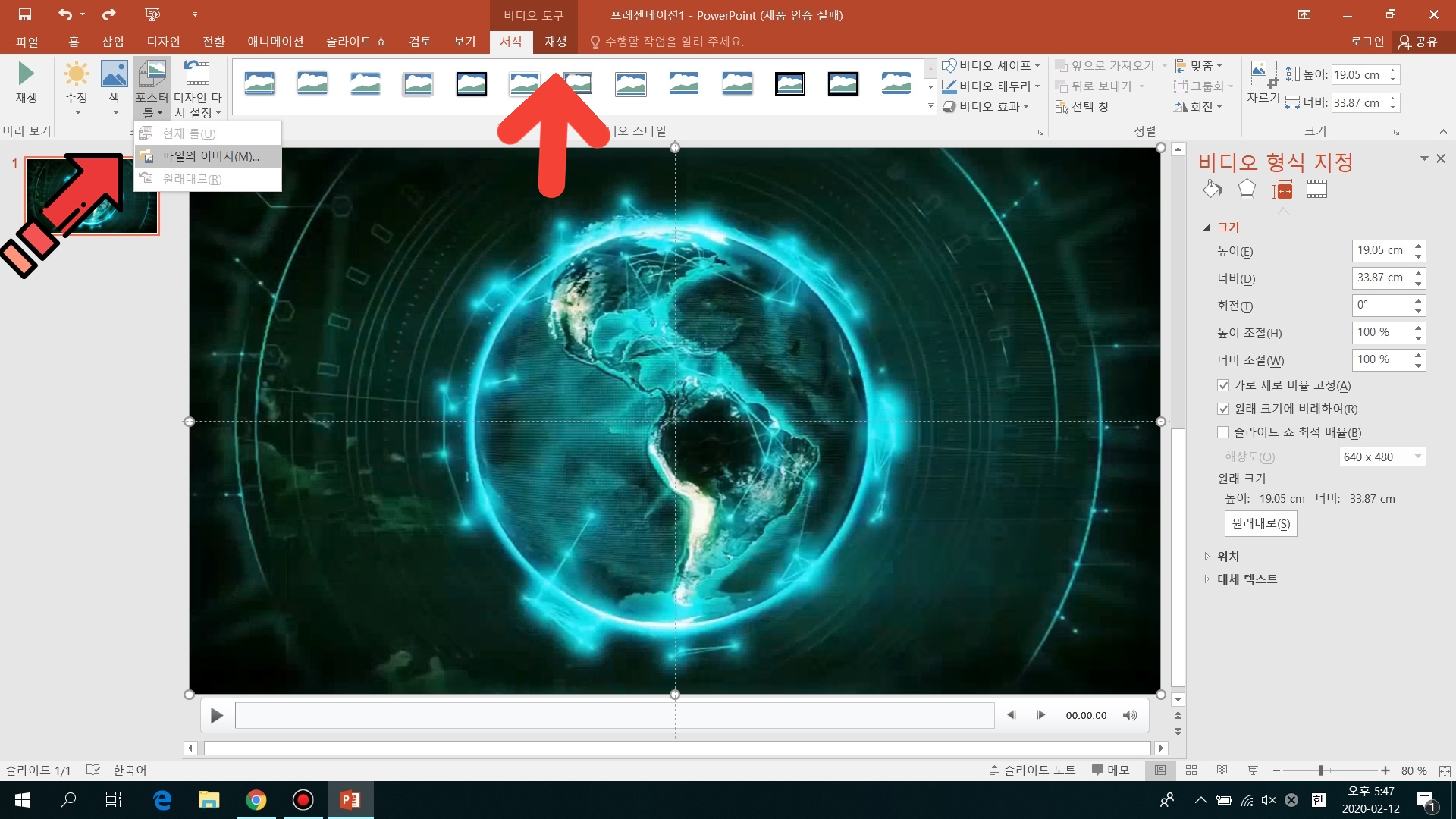
Task: Uncheck 원래 크기에 비례하여 checkbox
Action: tap(1223, 409)
